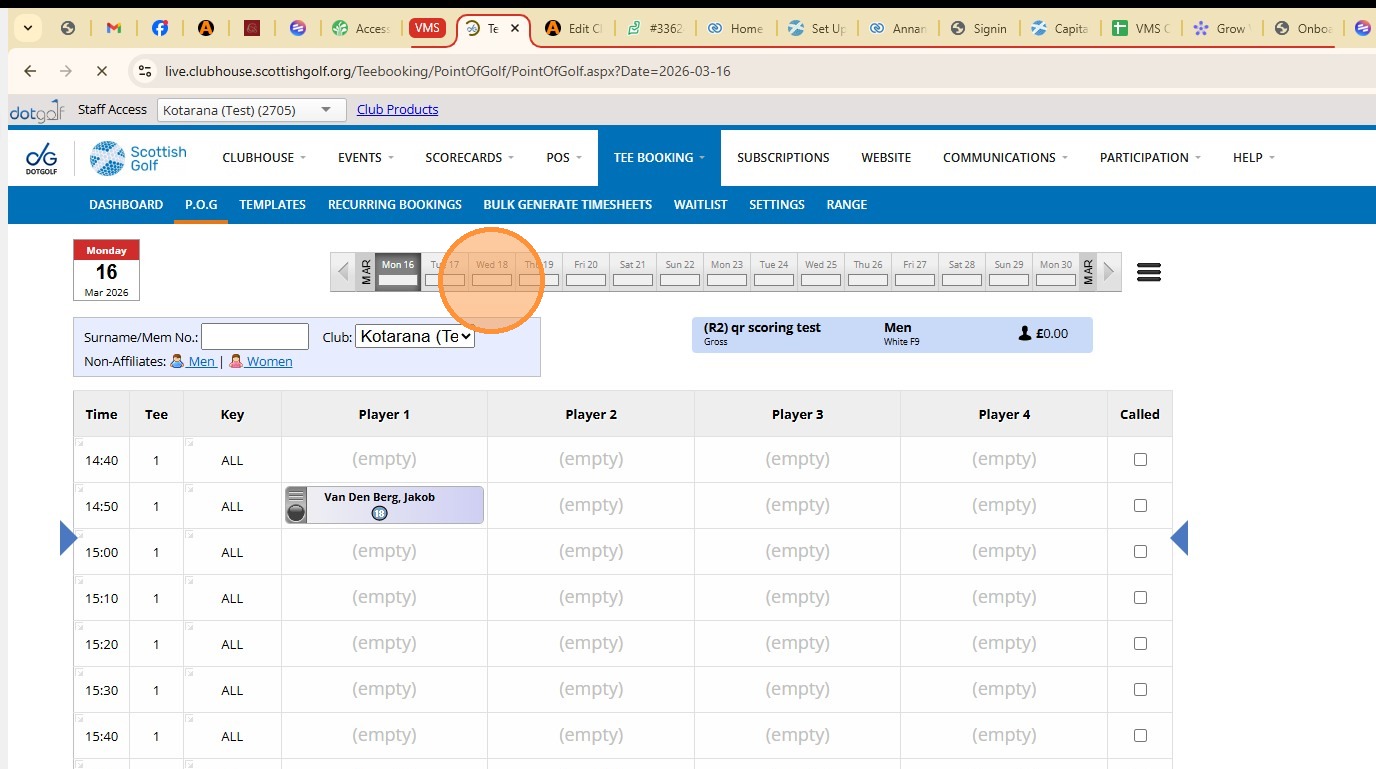Go to previous dates with left strip arrow
Viewport: 1376px width, 769px height.
pos(343,272)
